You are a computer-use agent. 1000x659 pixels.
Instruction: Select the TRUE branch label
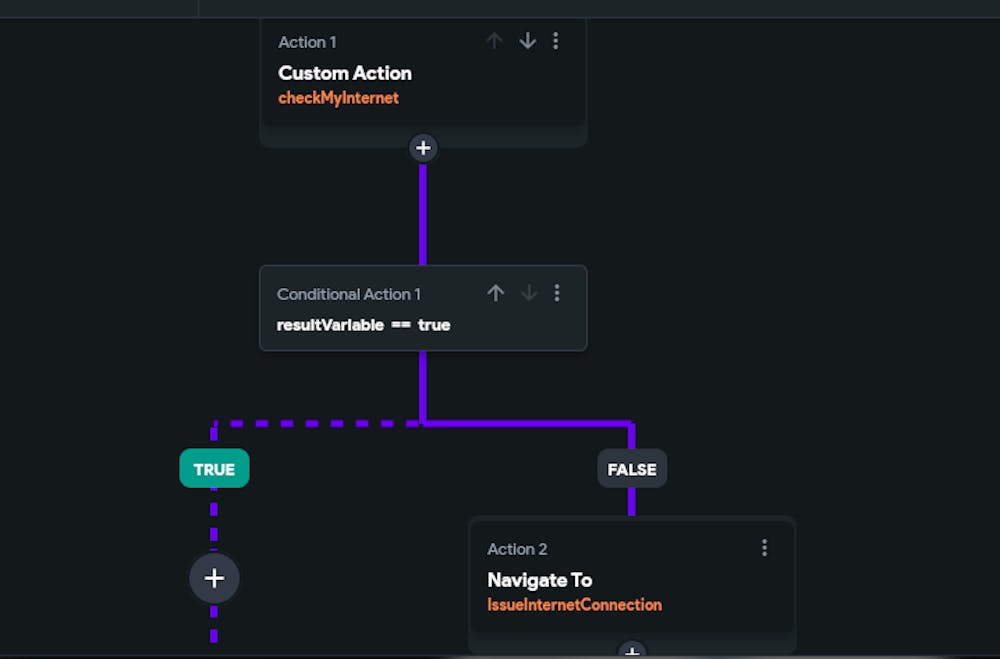tap(214, 469)
